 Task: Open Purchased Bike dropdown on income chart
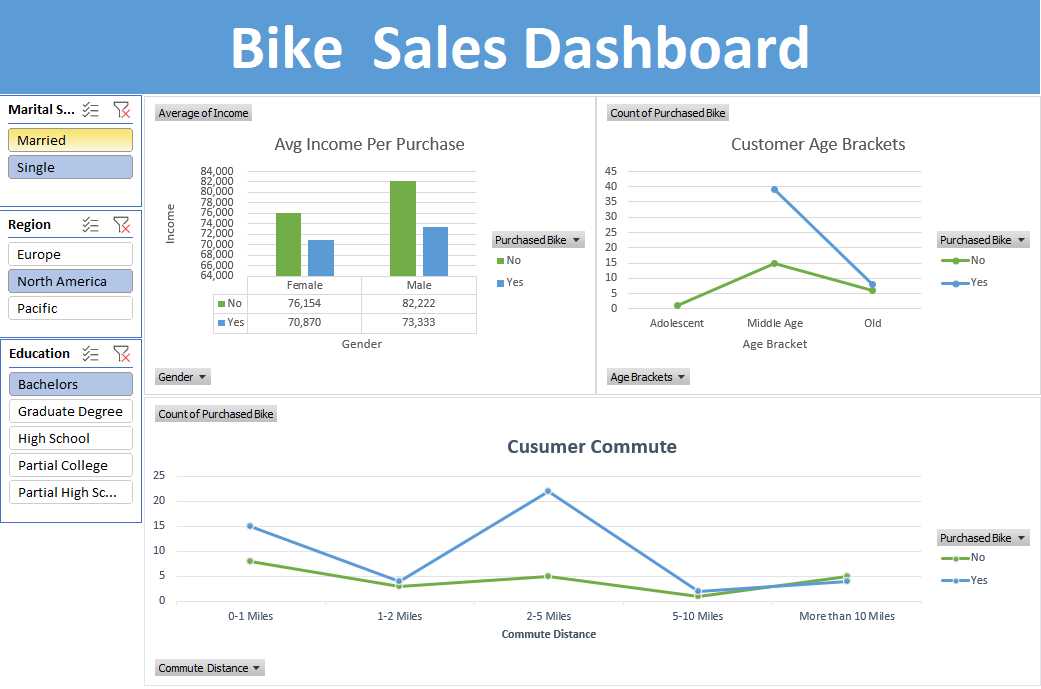point(536,240)
